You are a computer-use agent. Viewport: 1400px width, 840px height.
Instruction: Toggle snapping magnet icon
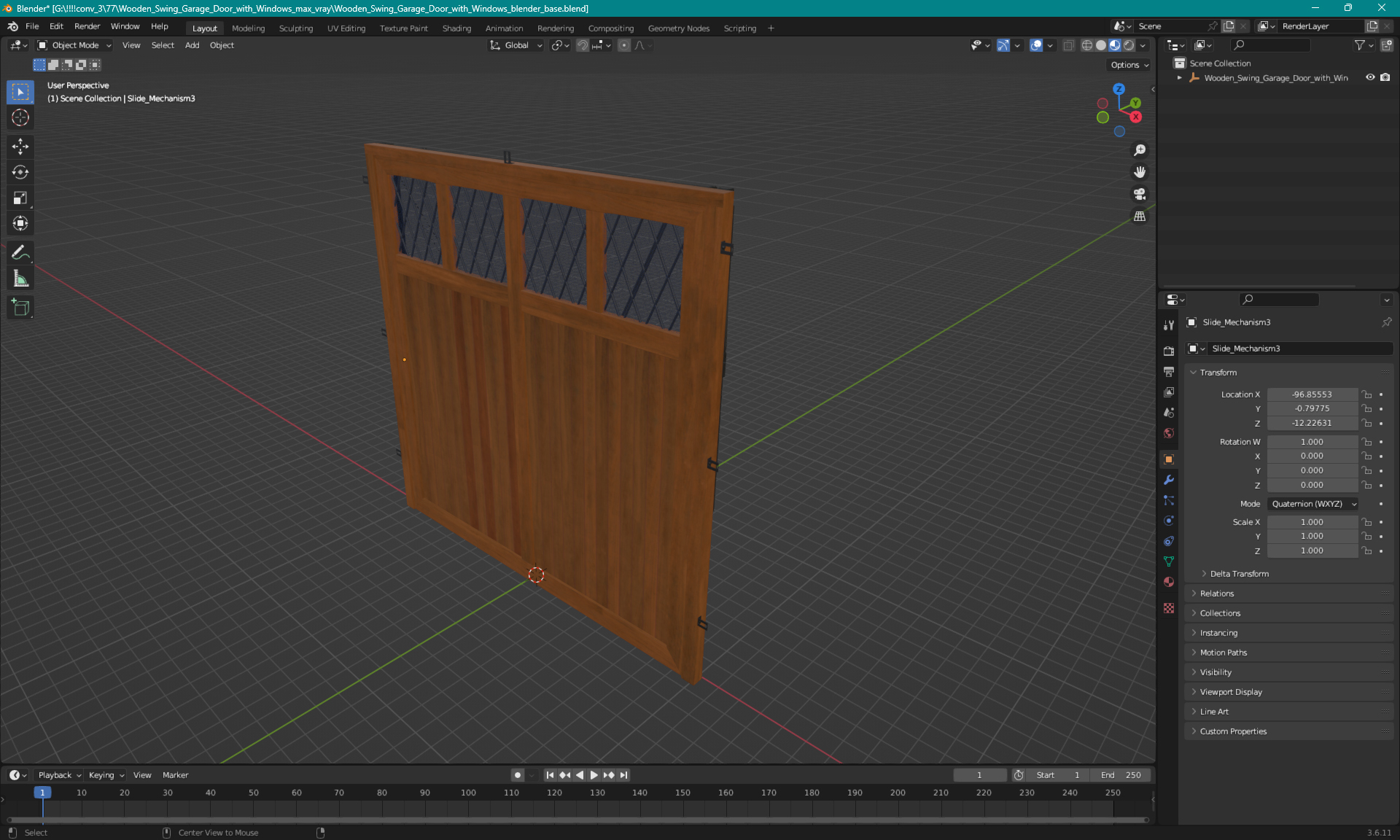tap(583, 45)
